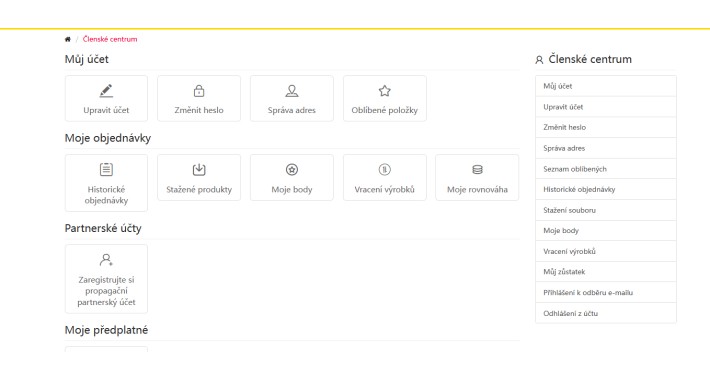Click the return icon on Vracení výrobků card
Screen dimensions: 710x380
pos(384,169)
